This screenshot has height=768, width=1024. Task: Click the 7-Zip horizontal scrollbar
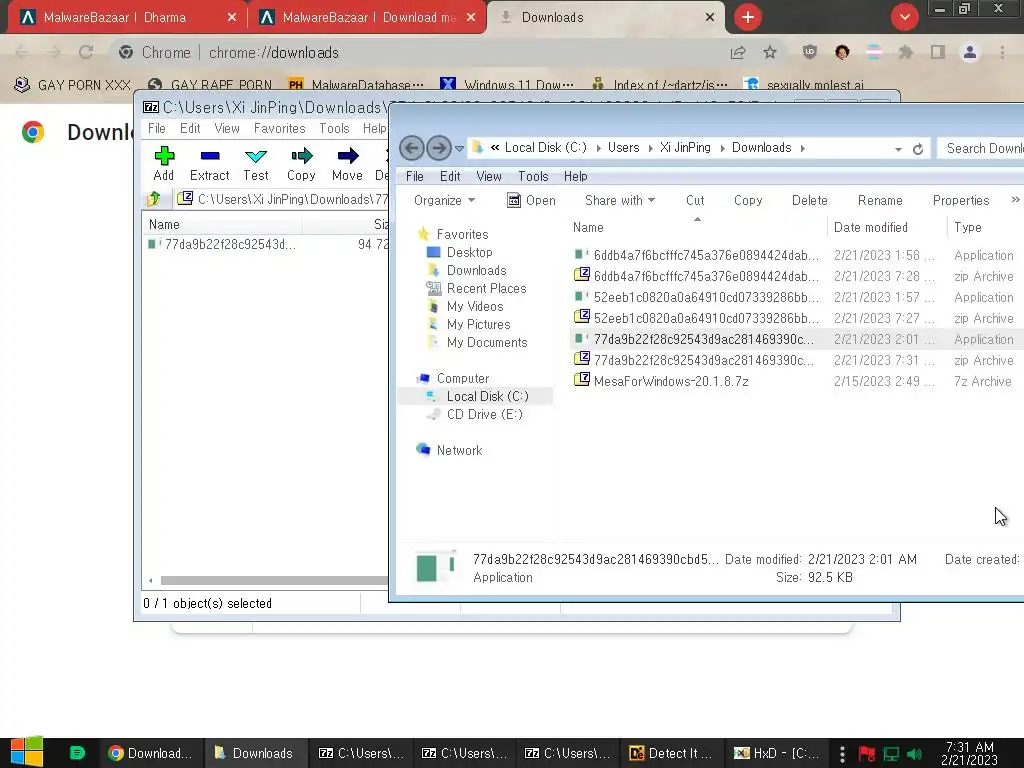274,581
